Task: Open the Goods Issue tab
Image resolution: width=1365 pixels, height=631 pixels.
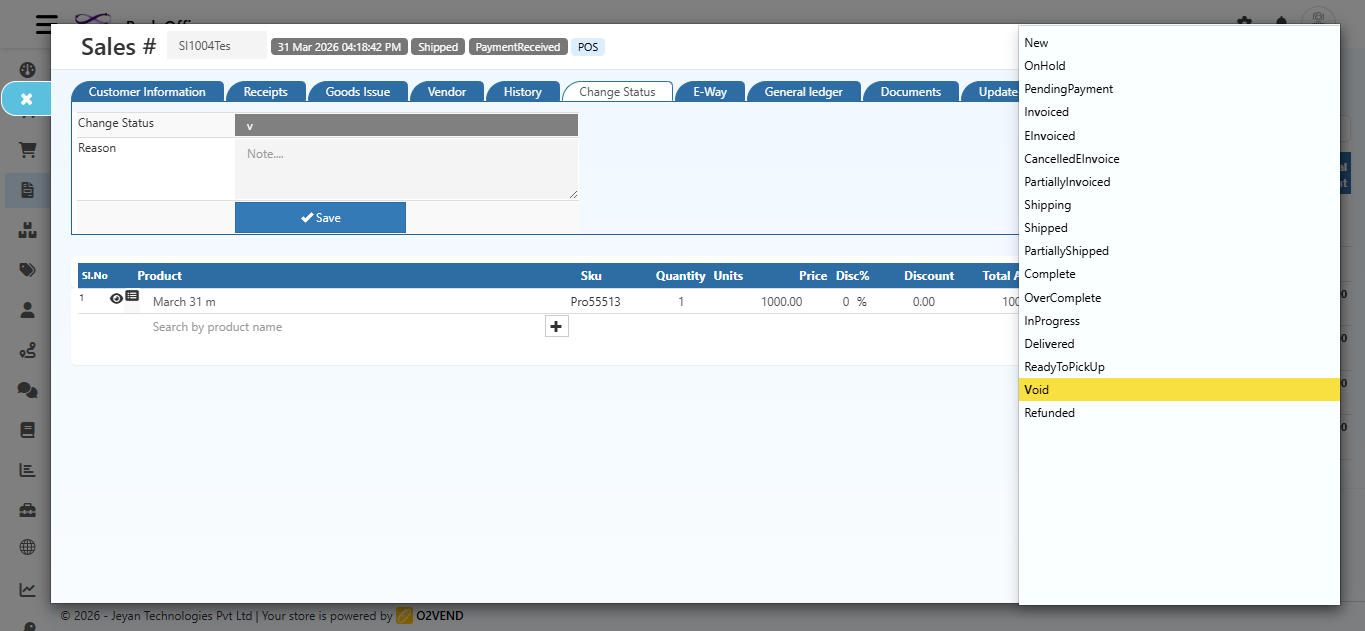Action: 358,91
